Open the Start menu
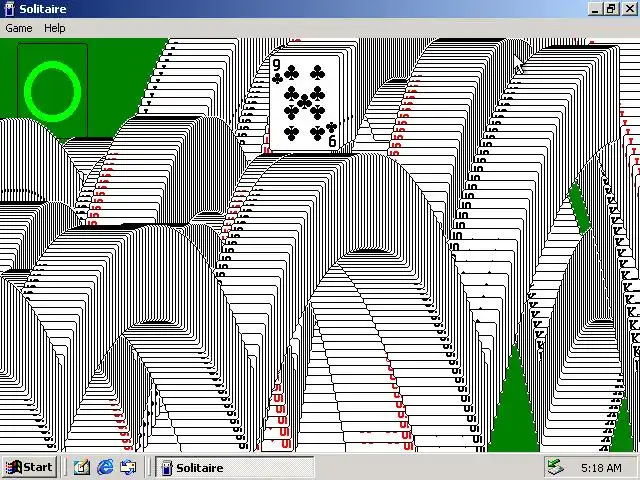This screenshot has width=640, height=480. pyautogui.click(x=29, y=467)
